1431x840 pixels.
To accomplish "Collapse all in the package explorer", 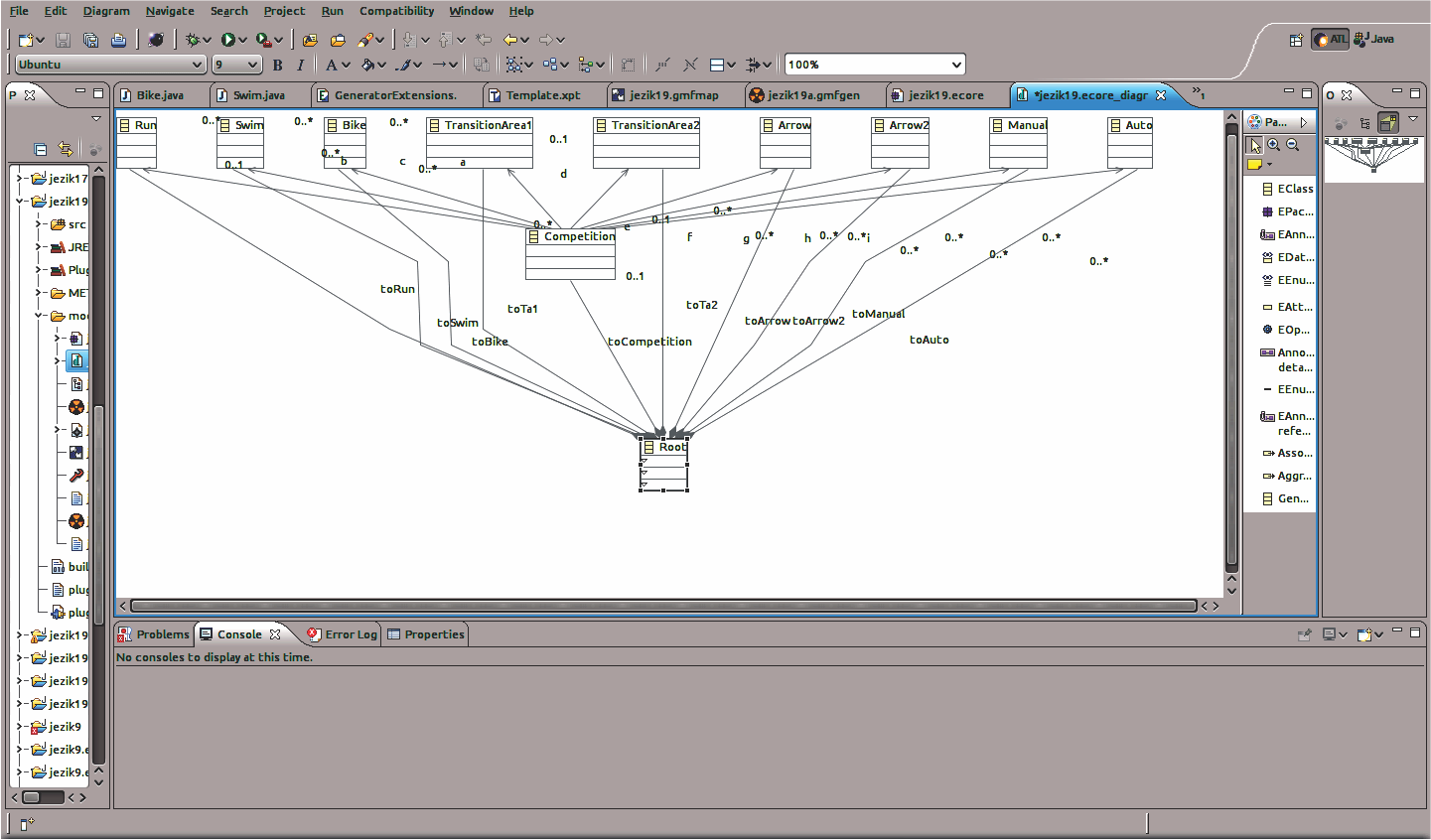I will 41,150.
